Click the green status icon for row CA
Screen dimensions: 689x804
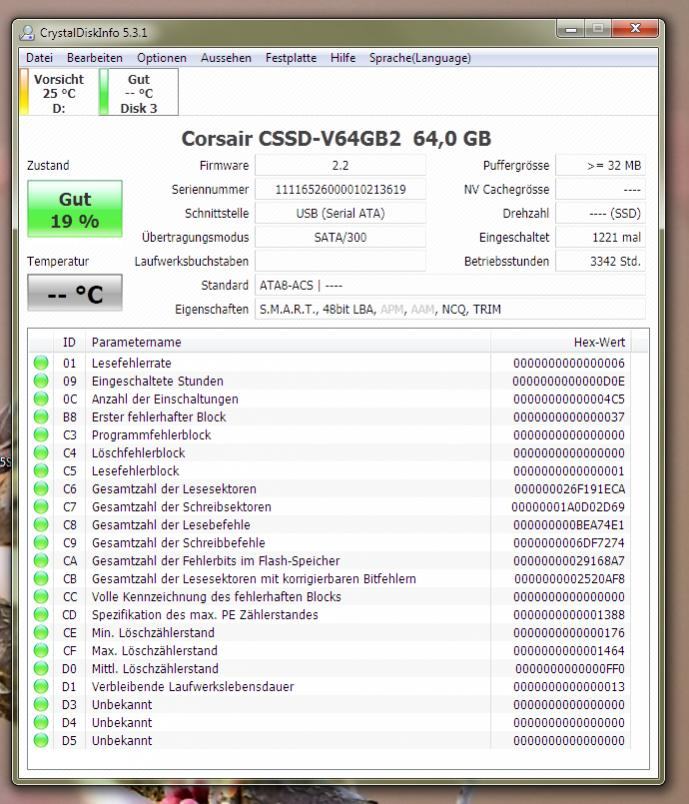tap(41, 560)
